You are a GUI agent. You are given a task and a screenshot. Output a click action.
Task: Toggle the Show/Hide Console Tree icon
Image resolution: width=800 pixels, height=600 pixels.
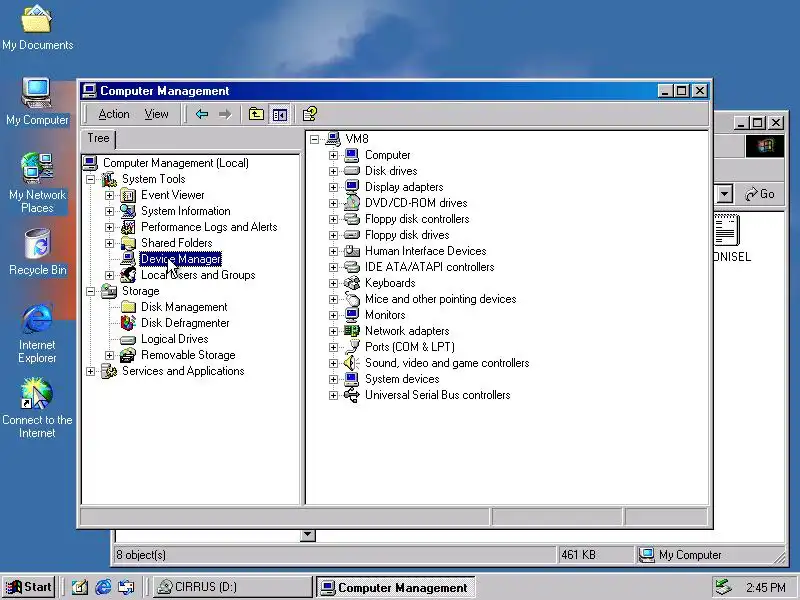pyautogui.click(x=280, y=115)
